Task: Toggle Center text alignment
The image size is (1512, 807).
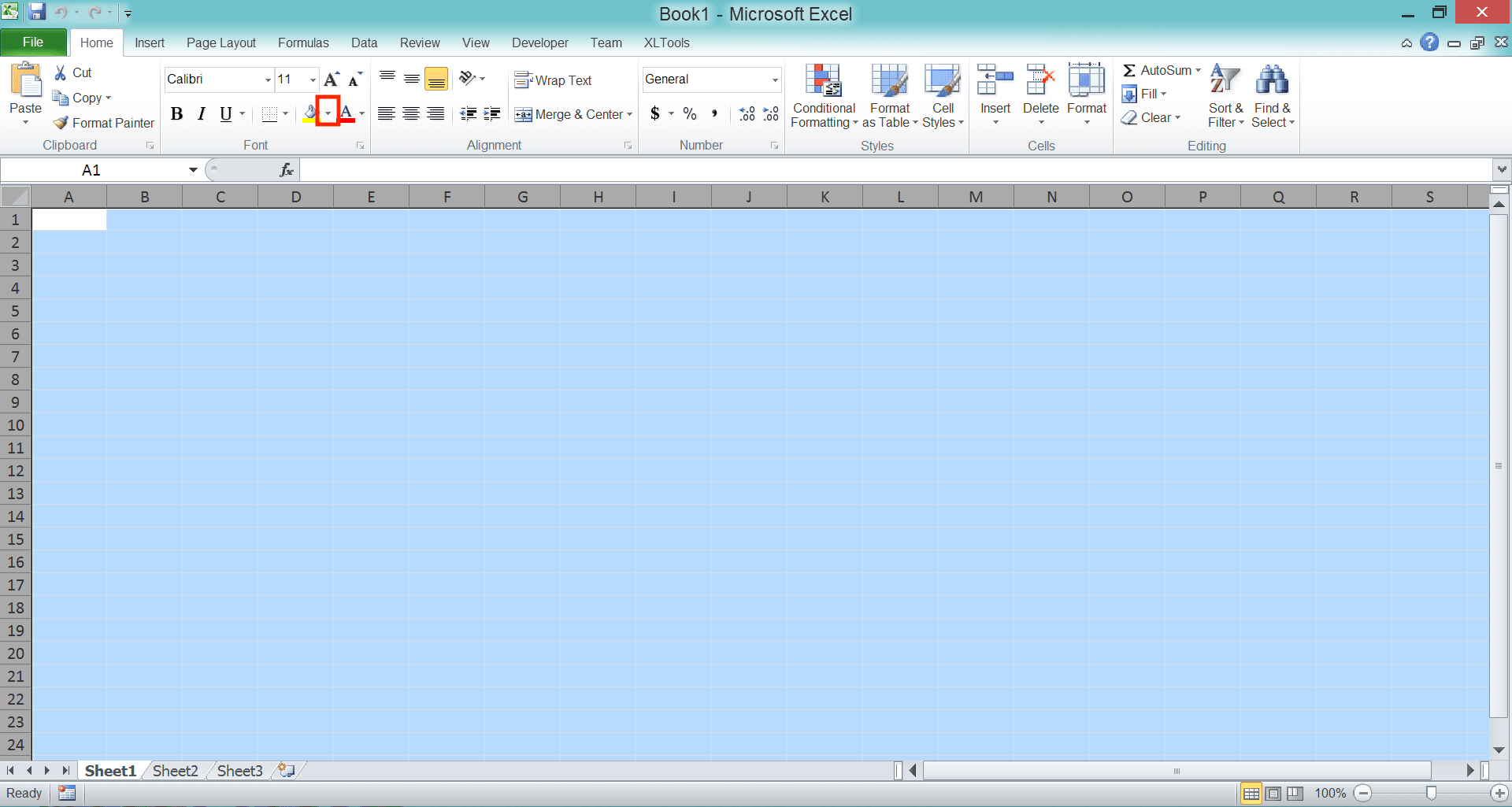Action: (411, 114)
